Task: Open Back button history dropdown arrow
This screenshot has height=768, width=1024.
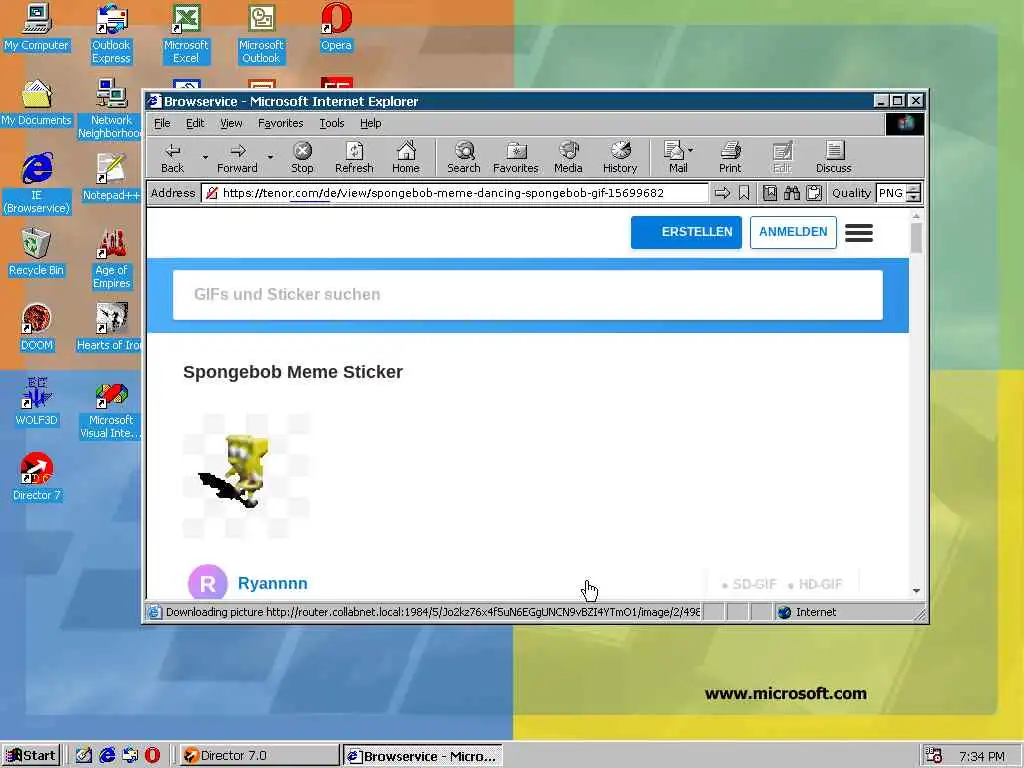Action: [x=205, y=157]
